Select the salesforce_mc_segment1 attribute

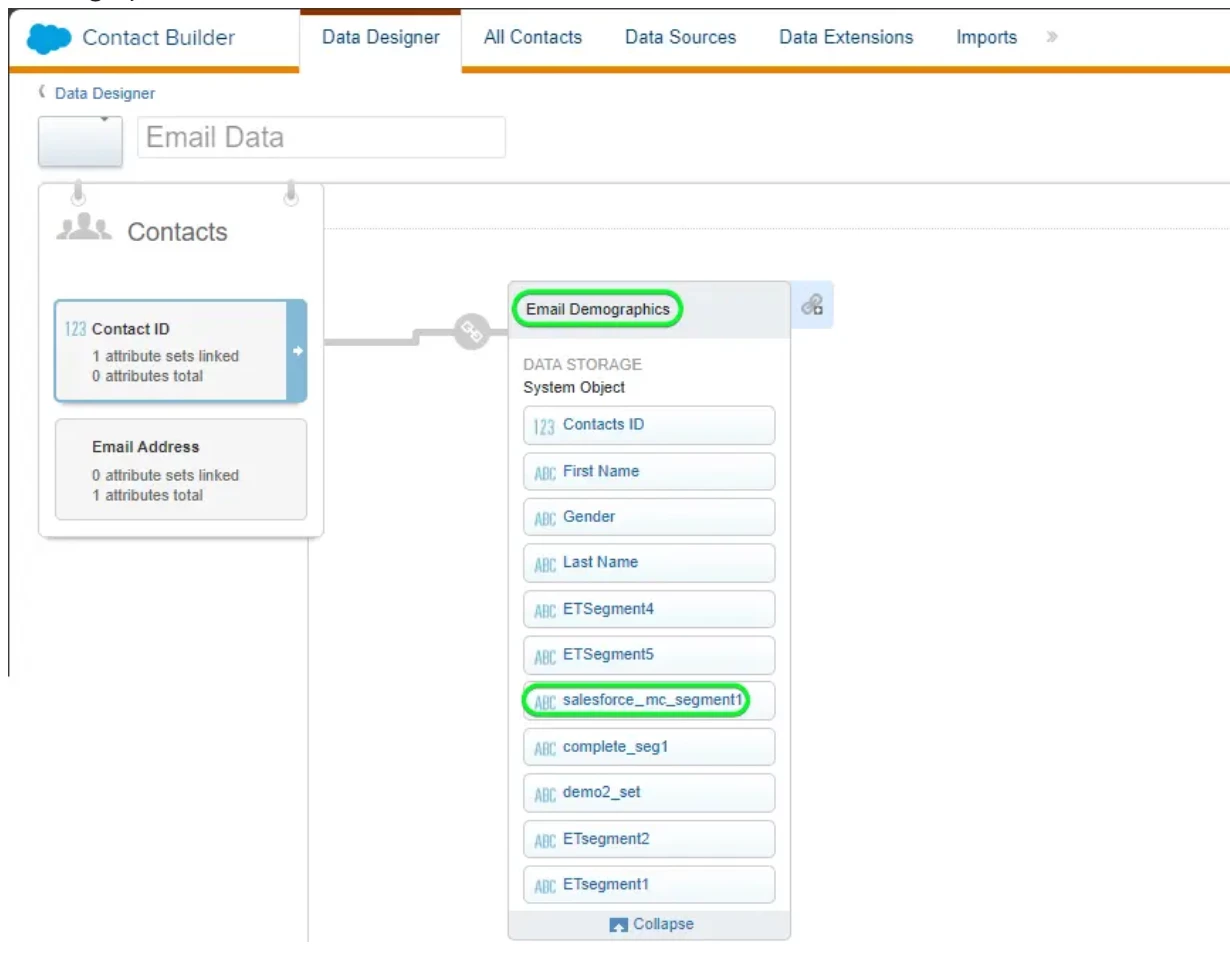(649, 701)
